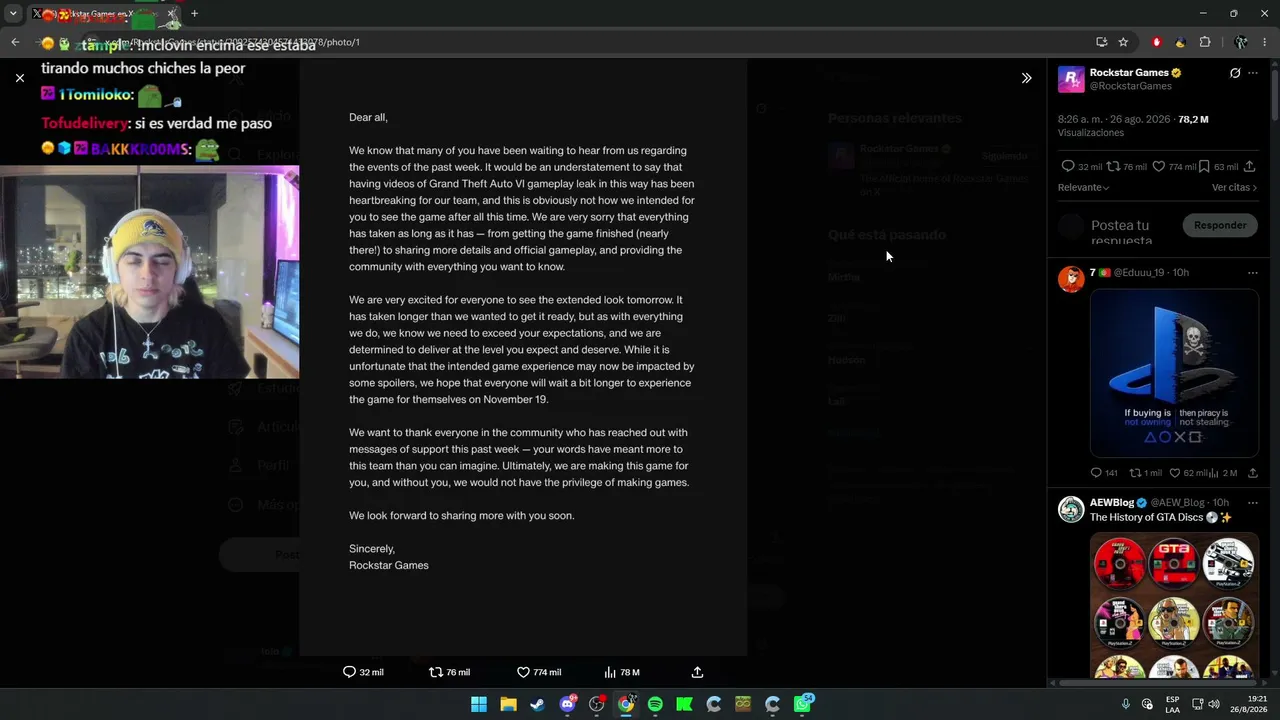1280x720 pixels.
Task: Click the install app icon in the address bar
Action: [x=1101, y=42]
